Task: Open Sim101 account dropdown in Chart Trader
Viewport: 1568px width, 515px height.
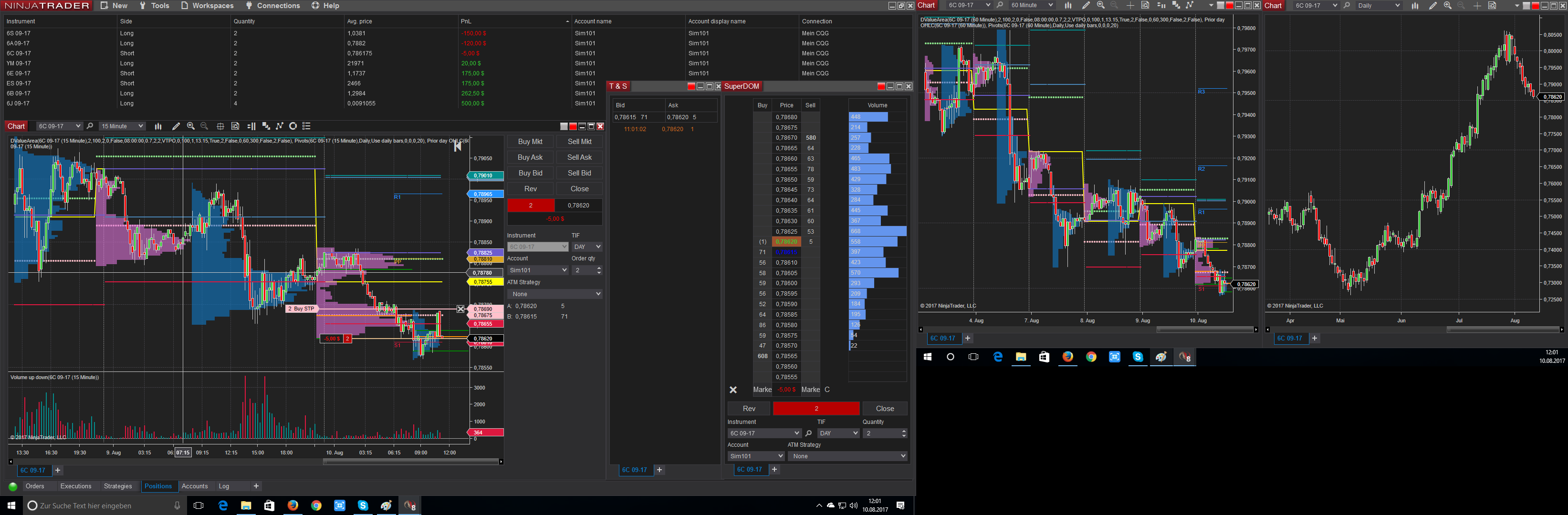Action: tap(537, 270)
